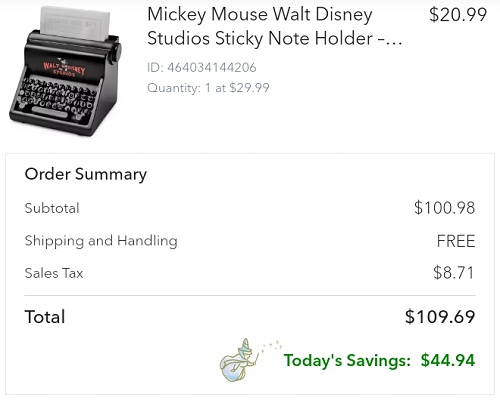
Task: Open the typewriter sticky note holder thumbnail
Action: pyautogui.click(x=65, y=71)
